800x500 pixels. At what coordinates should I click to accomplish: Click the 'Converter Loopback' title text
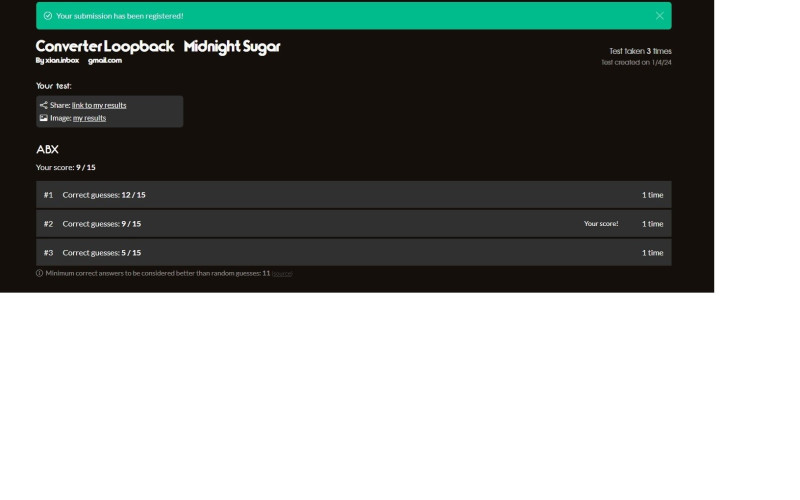click(x=105, y=46)
